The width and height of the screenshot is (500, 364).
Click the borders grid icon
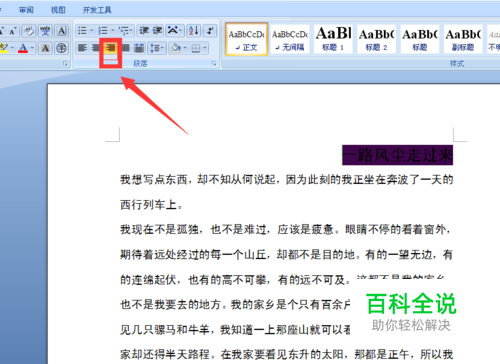(x=196, y=48)
